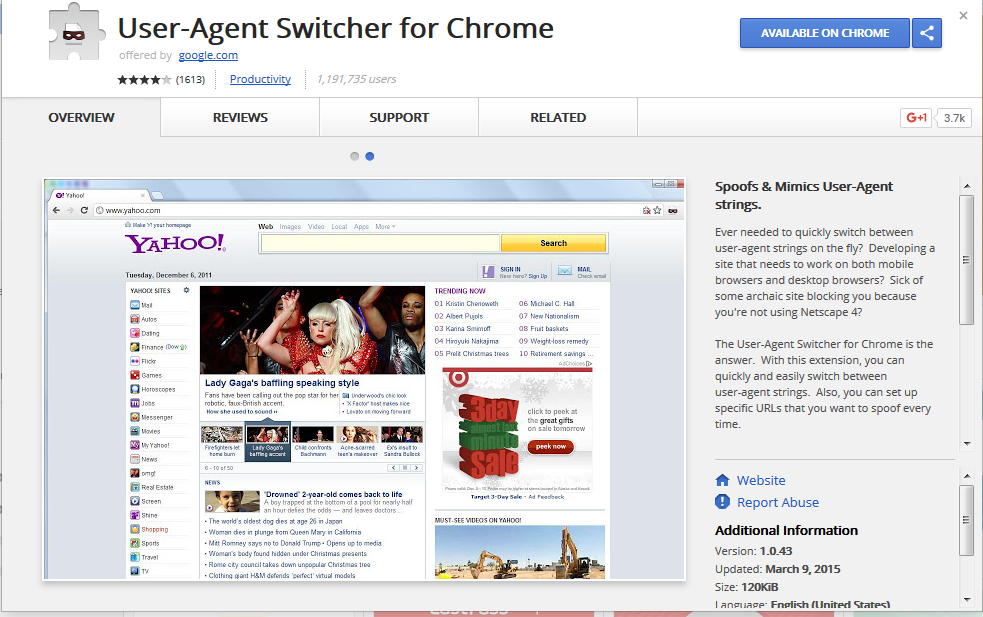This screenshot has height=617, width=983.
Task: Go to the Support tab
Action: (399, 117)
